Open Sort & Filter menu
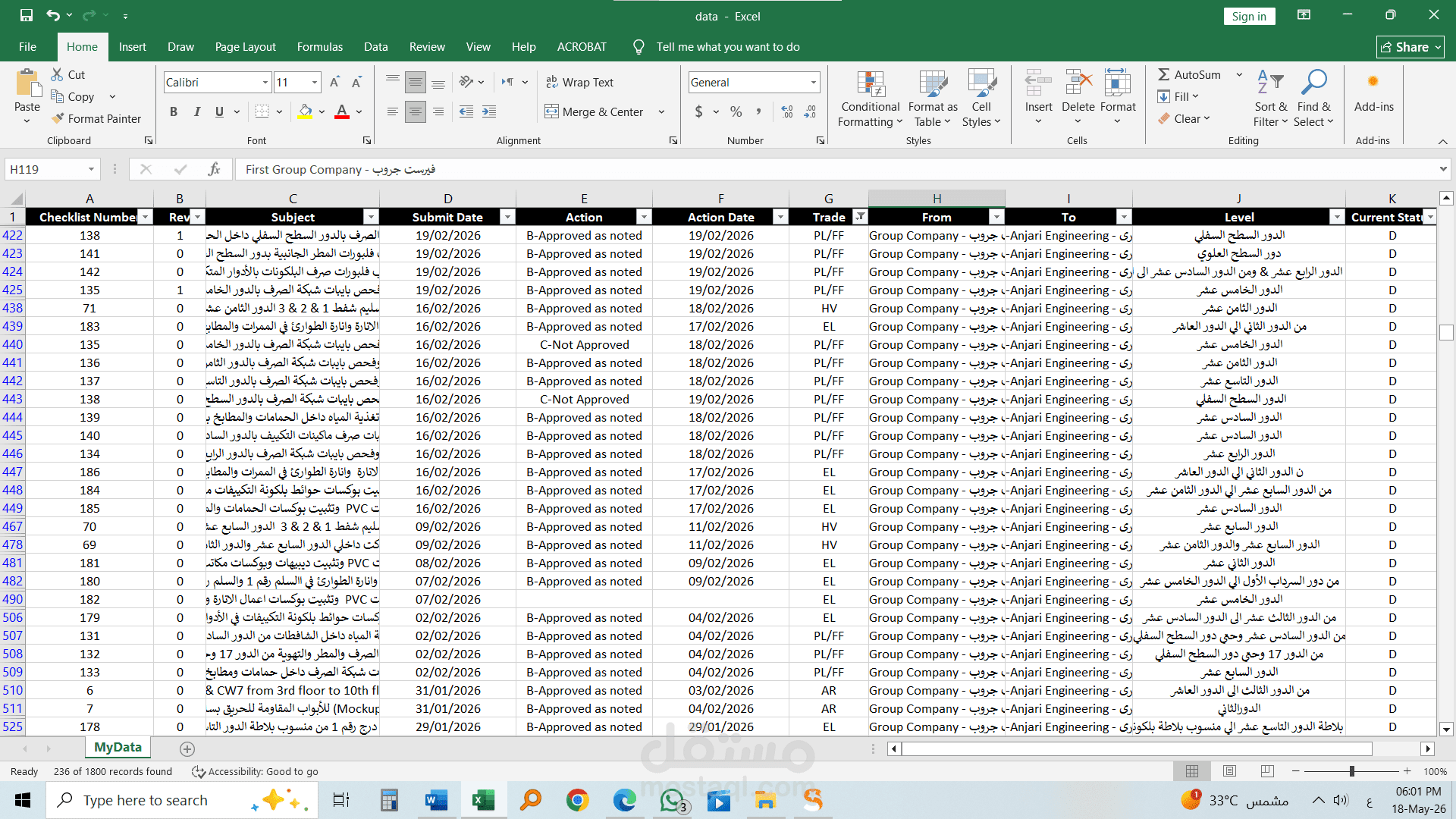Viewport: 1456px width, 819px height. click(x=1270, y=99)
